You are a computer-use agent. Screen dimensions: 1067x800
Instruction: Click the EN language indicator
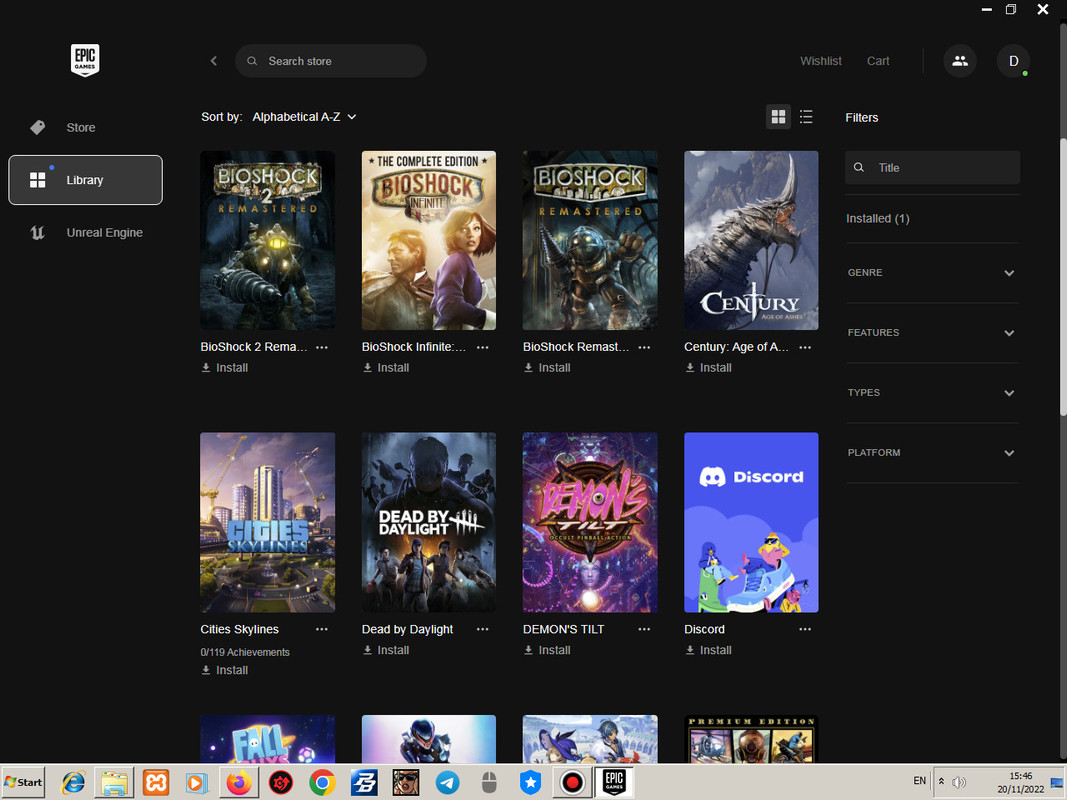[x=919, y=781]
